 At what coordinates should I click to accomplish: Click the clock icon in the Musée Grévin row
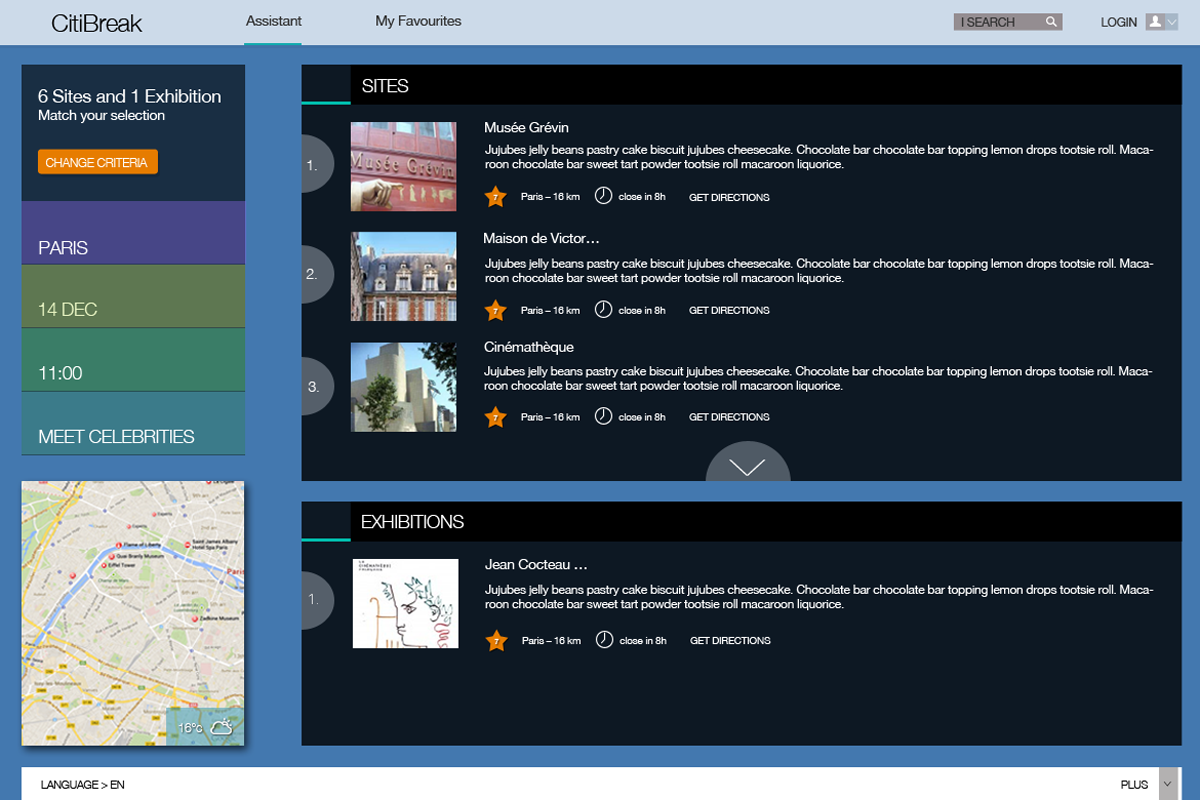click(x=603, y=196)
